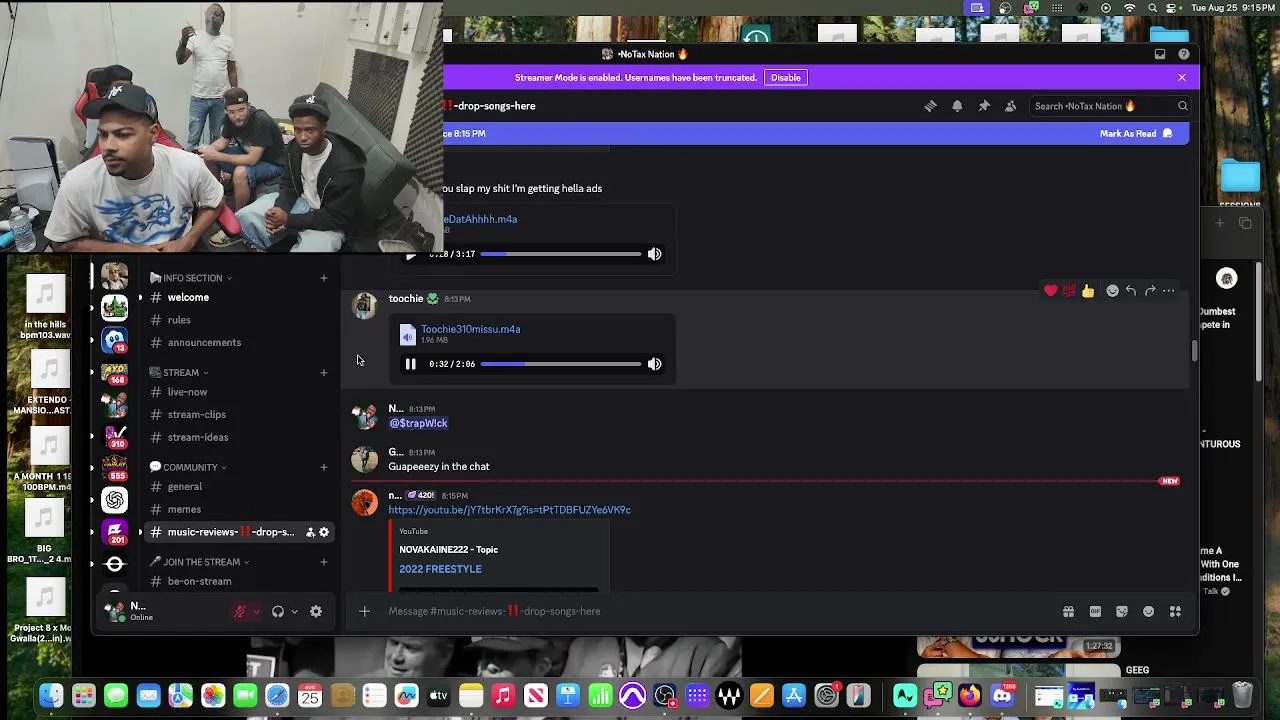This screenshot has width=1280, height=720.
Task: Open Music app in the Dock
Action: pos(503,696)
